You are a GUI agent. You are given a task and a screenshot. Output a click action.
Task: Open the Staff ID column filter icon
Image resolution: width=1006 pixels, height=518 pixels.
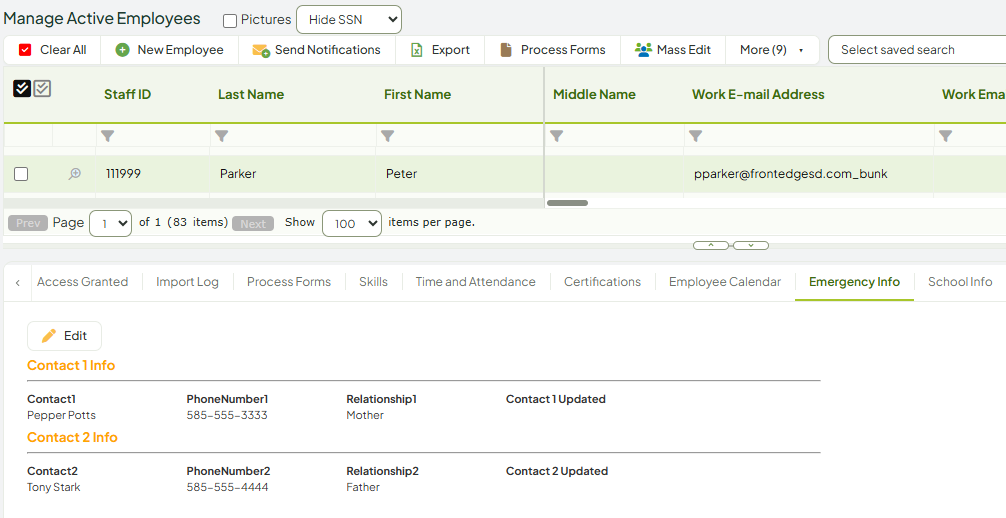(108, 136)
